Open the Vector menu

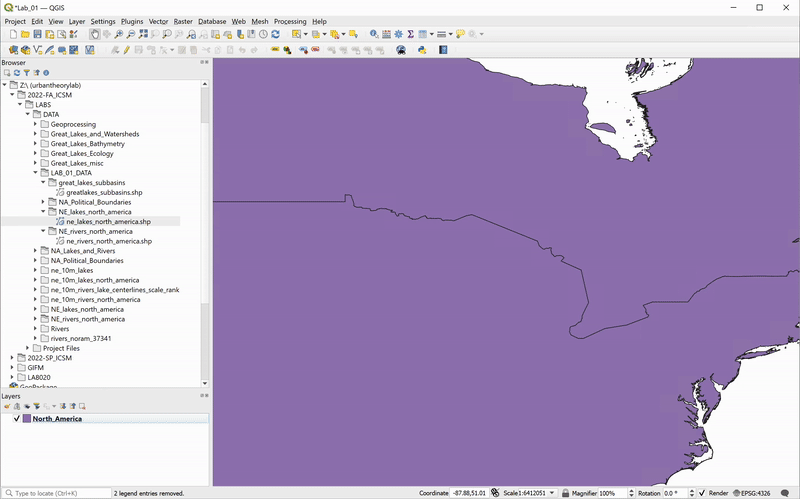(158, 21)
